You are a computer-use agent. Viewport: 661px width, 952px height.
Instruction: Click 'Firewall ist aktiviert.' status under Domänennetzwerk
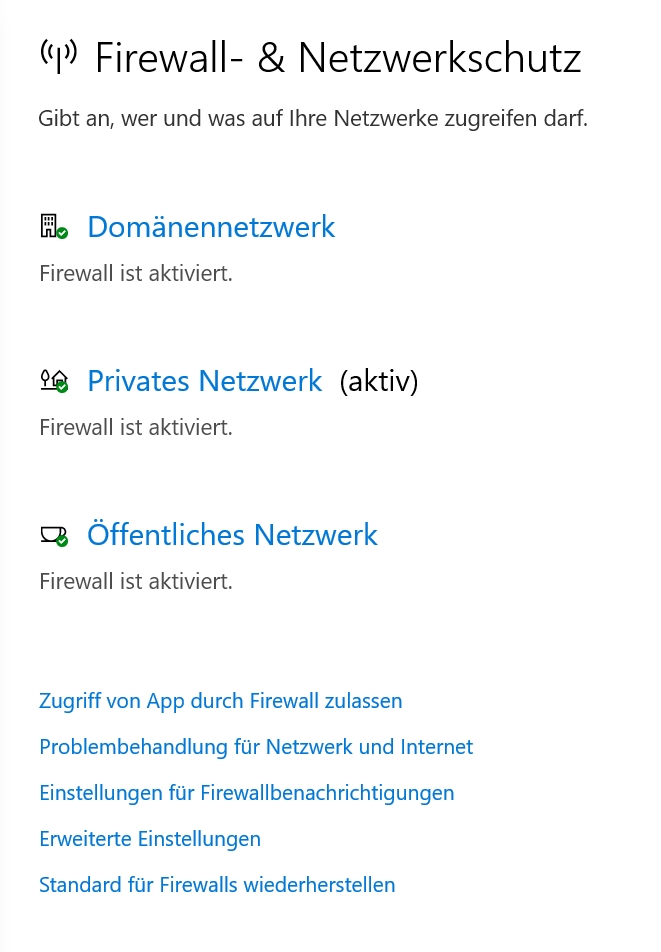click(135, 273)
